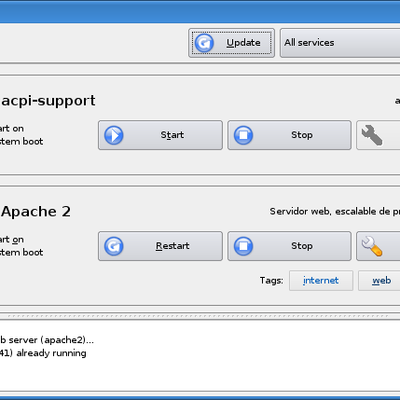Click the Update button
The image size is (400, 400).
pos(231,43)
